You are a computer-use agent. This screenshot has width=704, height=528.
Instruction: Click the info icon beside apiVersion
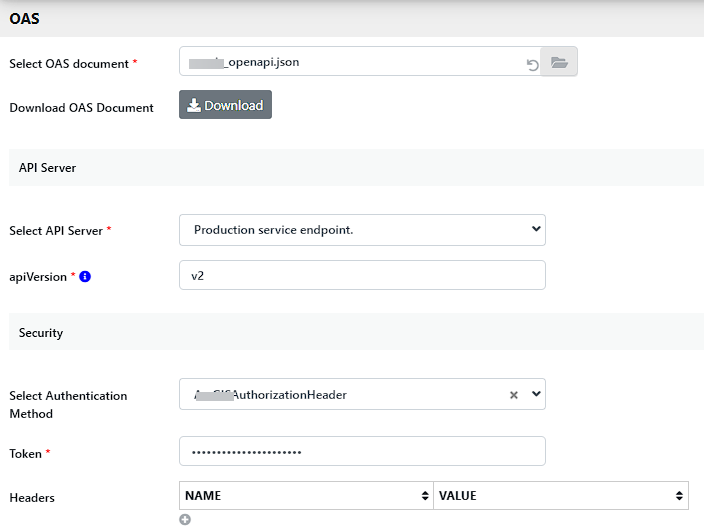85,276
